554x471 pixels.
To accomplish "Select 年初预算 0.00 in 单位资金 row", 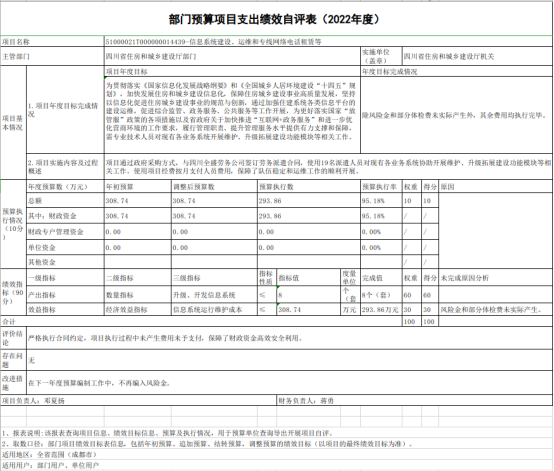I will point(138,247).
